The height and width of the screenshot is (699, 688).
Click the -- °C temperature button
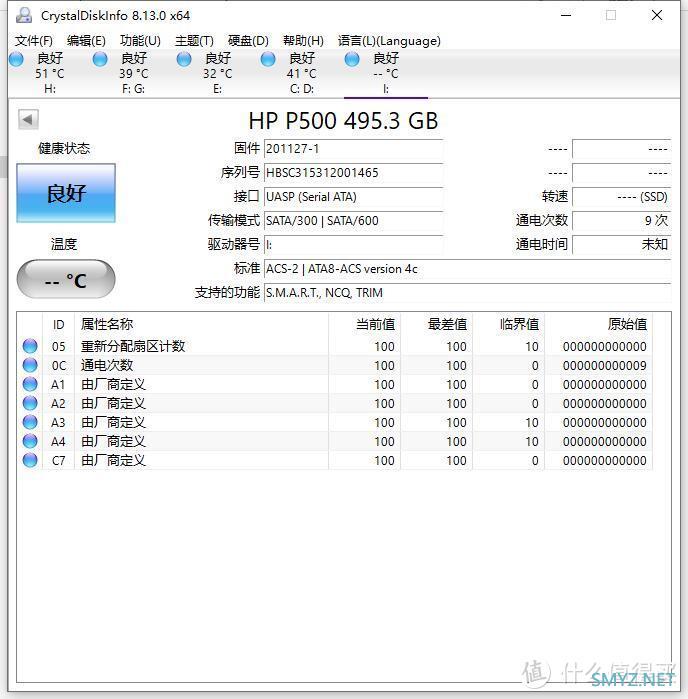click(x=66, y=280)
